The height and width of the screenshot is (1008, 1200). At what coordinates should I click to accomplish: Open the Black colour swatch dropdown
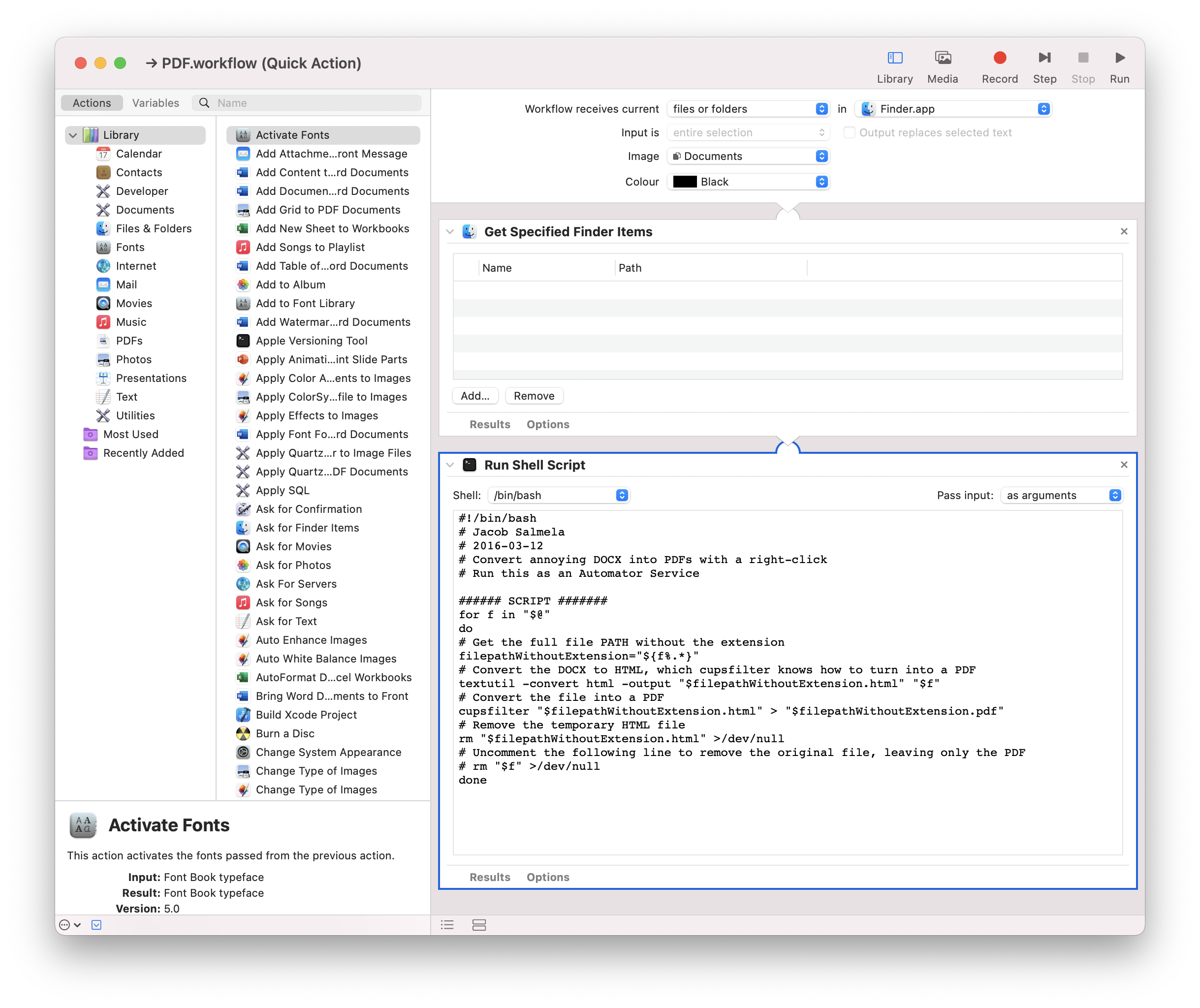[x=748, y=182]
